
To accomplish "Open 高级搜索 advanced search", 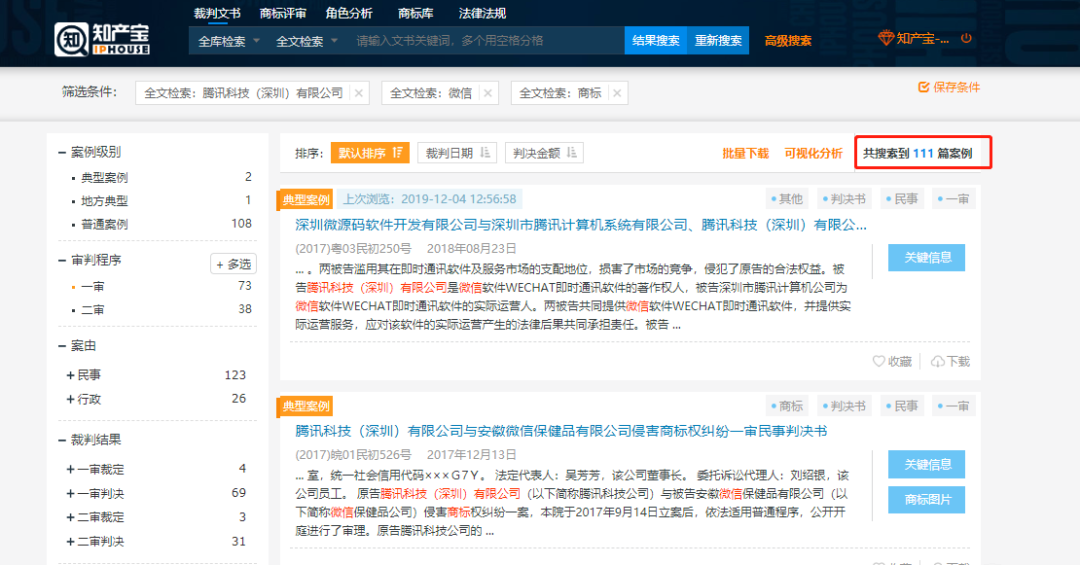I will [x=788, y=41].
